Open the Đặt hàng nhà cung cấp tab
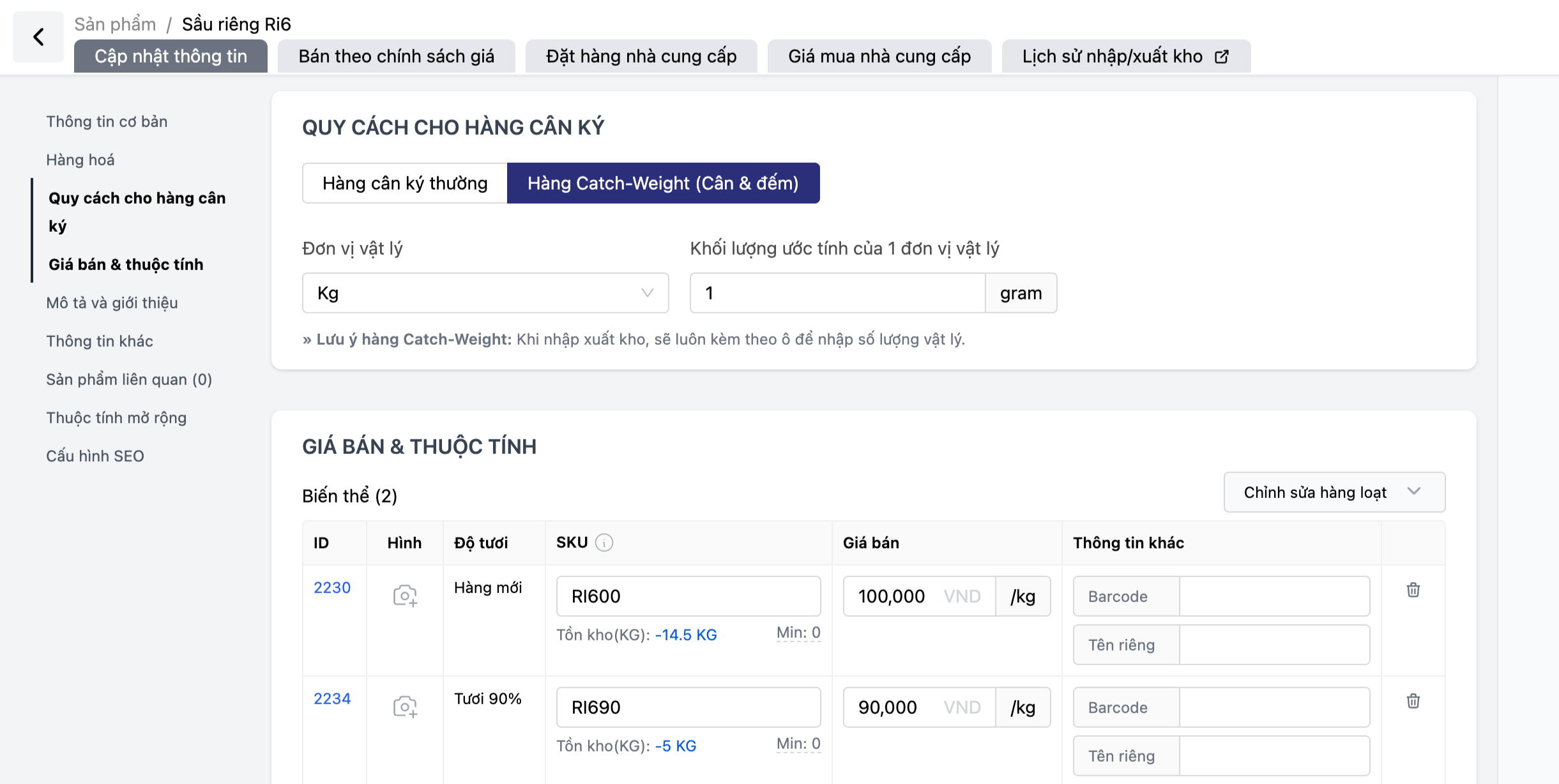The width and height of the screenshot is (1559, 784). click(x=641, y=57)
